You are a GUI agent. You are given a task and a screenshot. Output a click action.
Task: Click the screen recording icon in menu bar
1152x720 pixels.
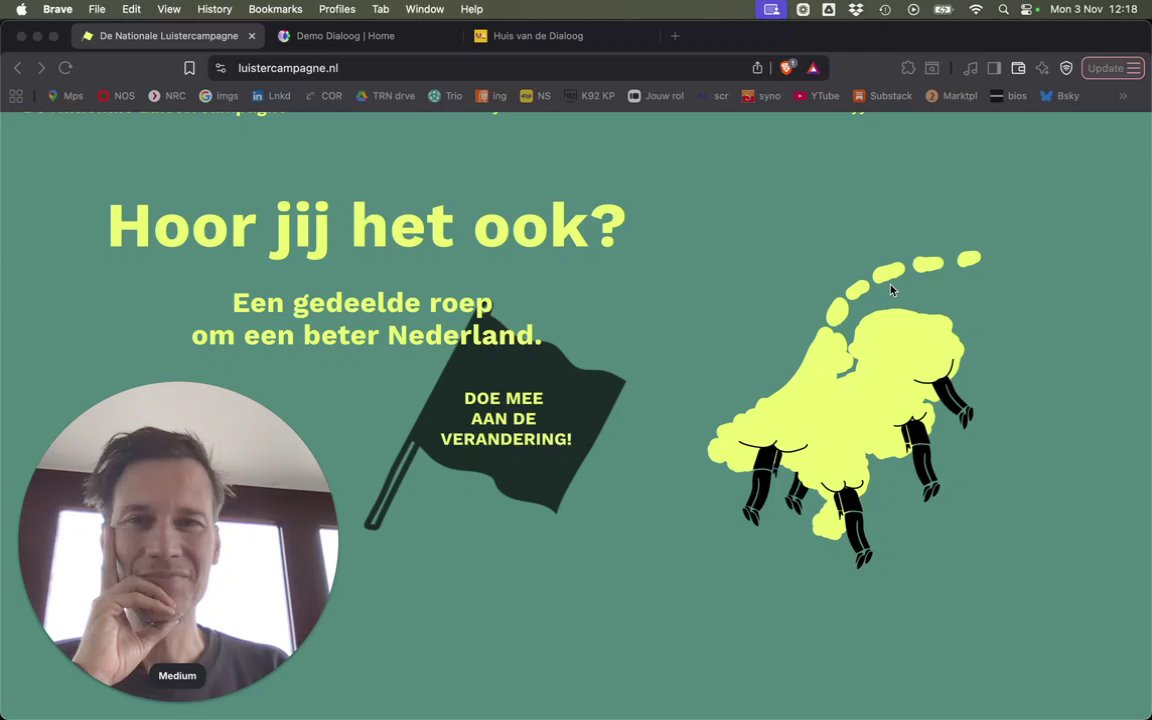(x=771, y=10)
